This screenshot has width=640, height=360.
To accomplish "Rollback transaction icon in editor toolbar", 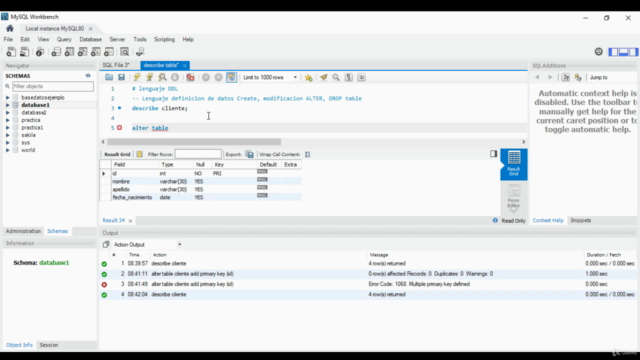I will pyautogui.click(x=218, y=77).
